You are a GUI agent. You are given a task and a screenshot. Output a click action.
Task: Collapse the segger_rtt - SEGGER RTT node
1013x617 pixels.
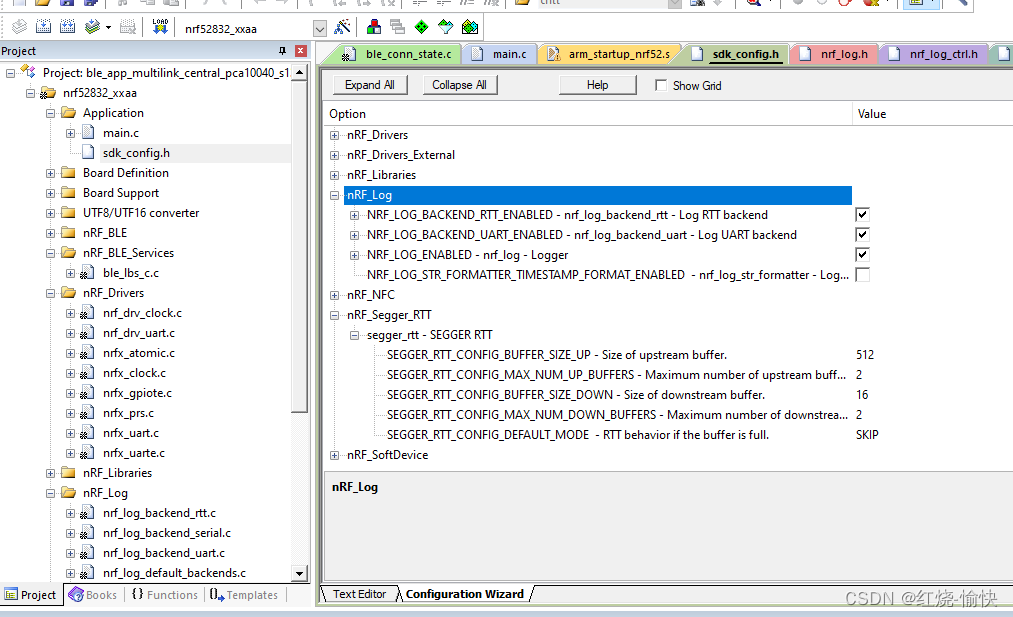(355, 335)
